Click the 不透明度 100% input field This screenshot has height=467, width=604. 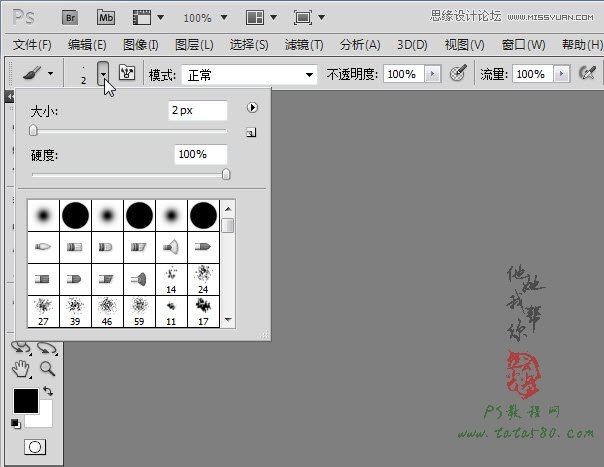click(404, 74)
